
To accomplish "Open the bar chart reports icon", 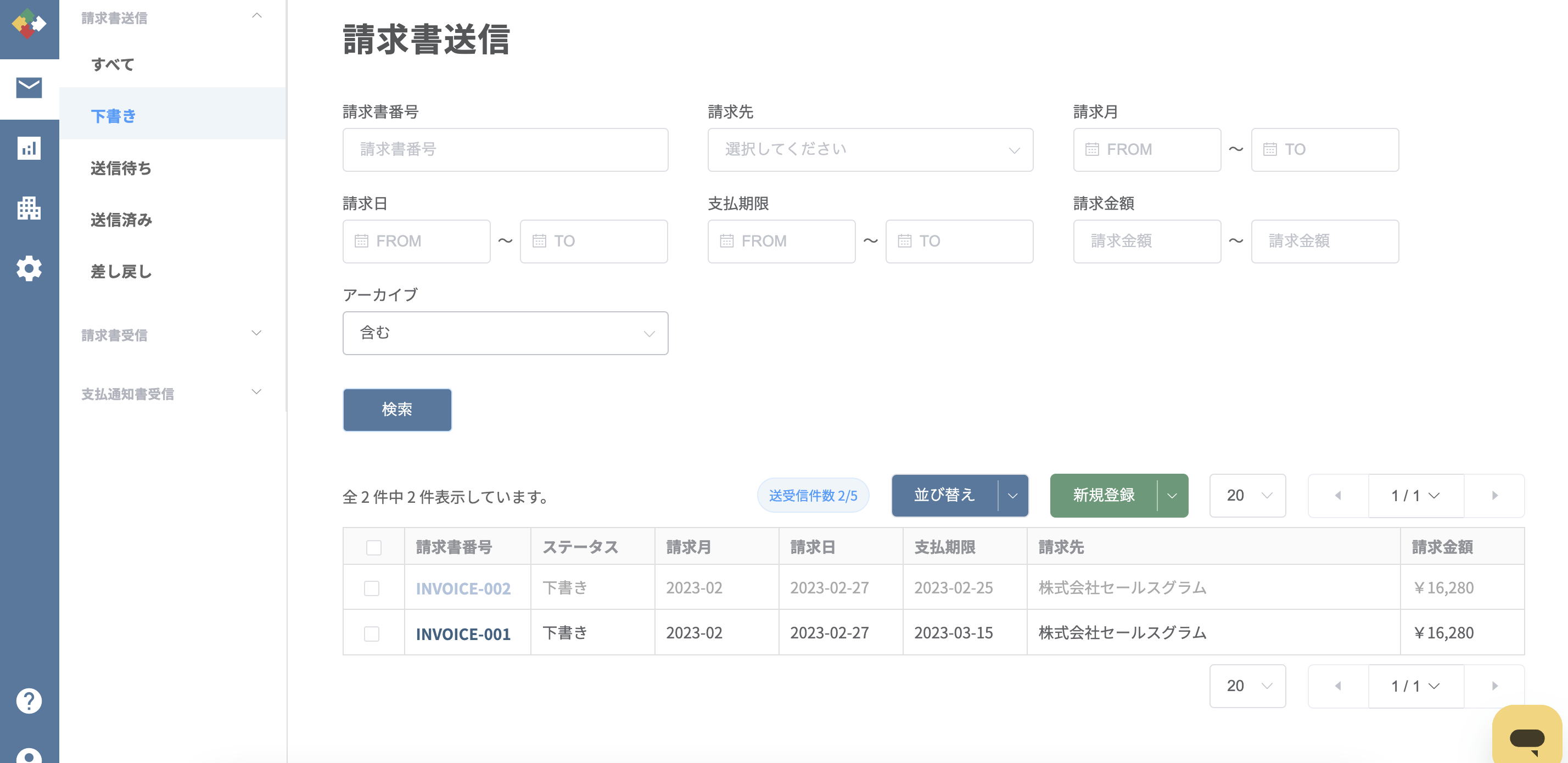I will [29, 148].
